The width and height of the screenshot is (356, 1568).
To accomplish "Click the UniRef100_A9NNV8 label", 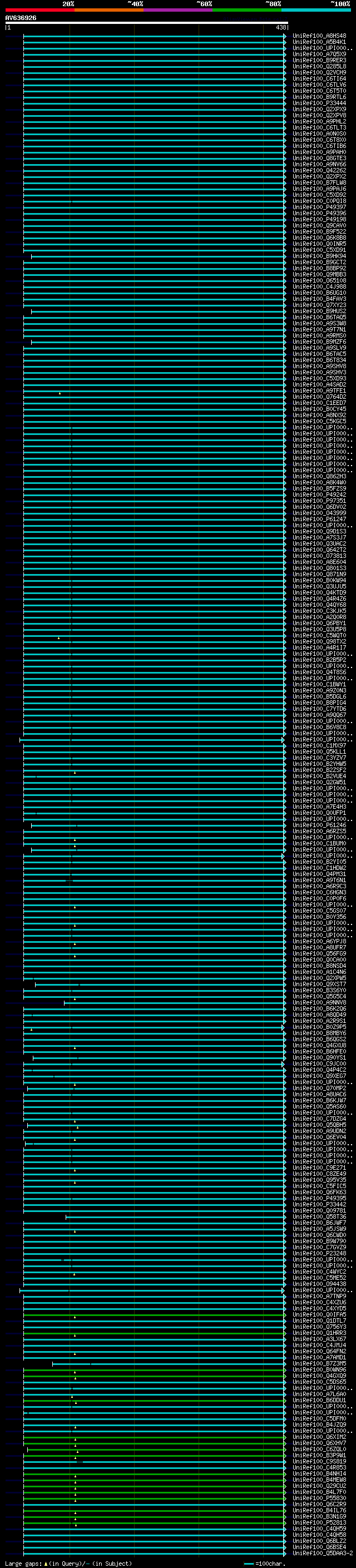I will pos(319,1002).
